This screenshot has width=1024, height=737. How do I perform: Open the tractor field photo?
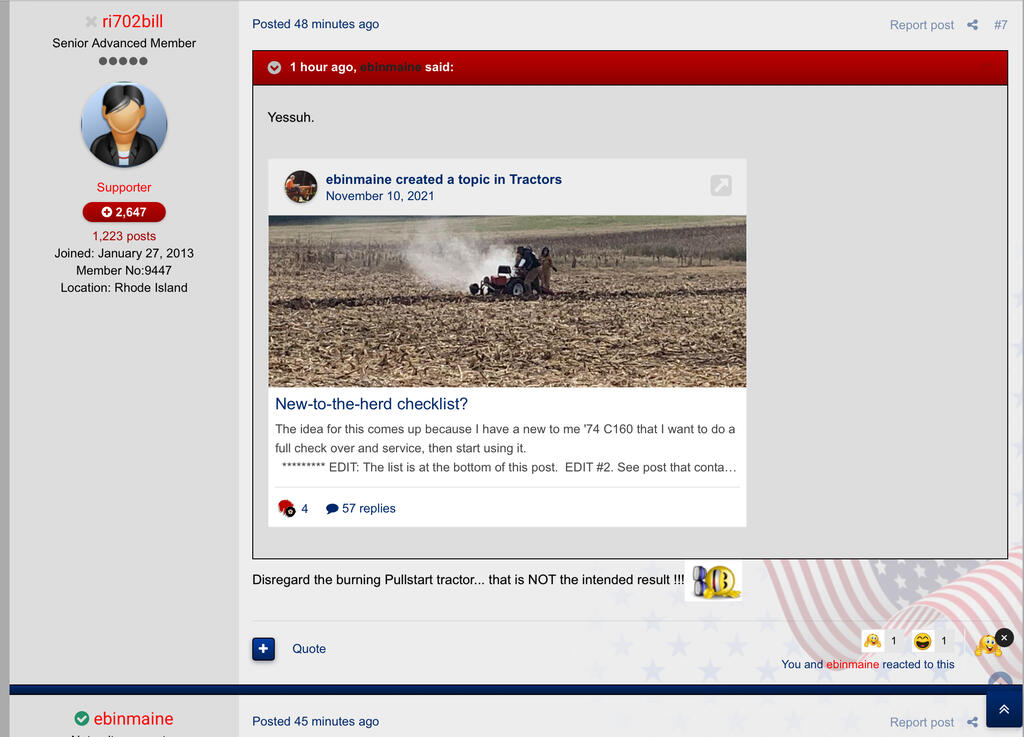click(507, 302)
